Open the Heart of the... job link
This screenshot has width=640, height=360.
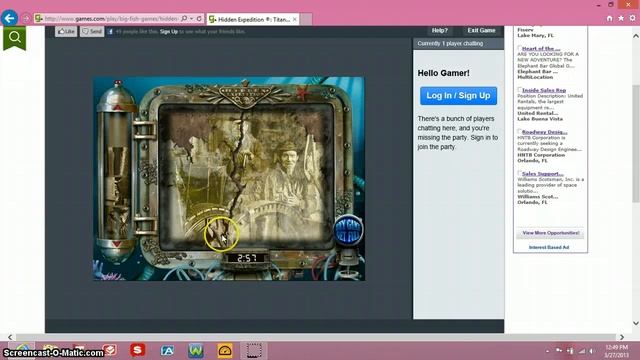541,49
